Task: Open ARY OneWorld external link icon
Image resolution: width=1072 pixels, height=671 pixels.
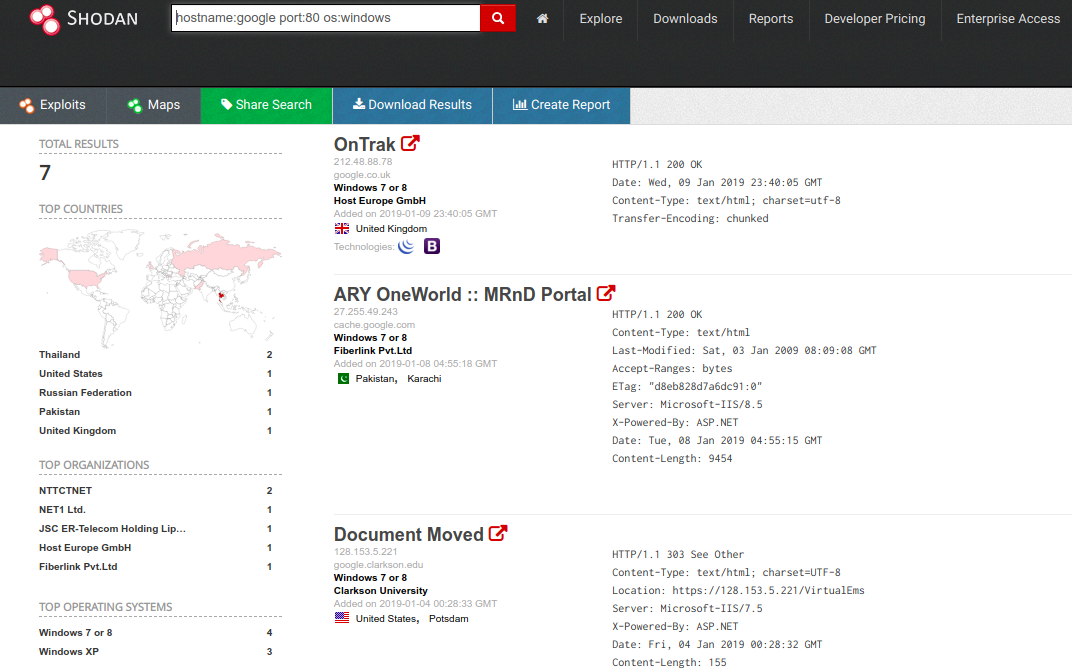Action: (606, 293)
